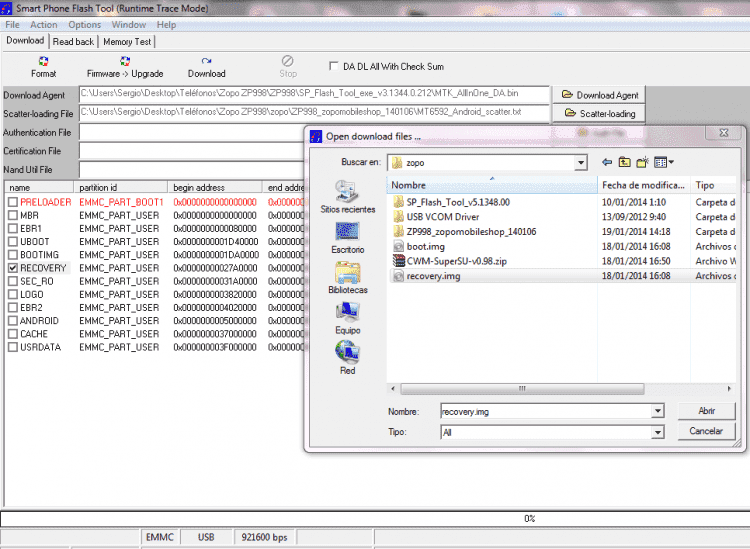This screenshot has height=549, width=750.
Task: Switch to the Memory Test tab
Action: (x=127, y=42)
